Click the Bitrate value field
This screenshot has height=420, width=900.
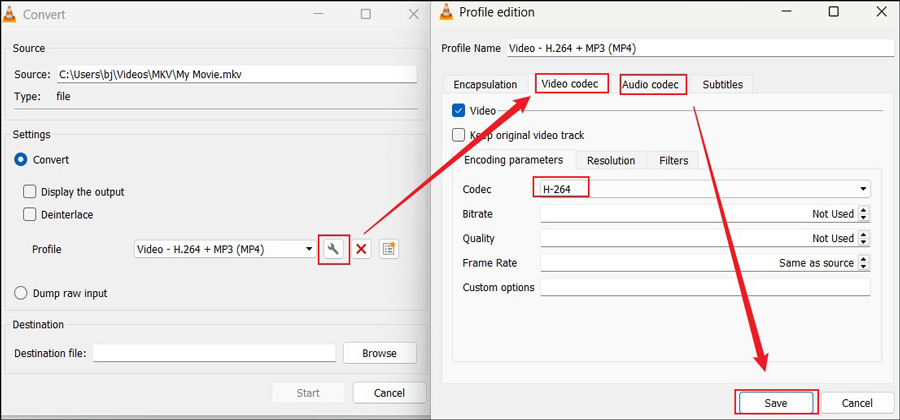click(x=699, y=214)
